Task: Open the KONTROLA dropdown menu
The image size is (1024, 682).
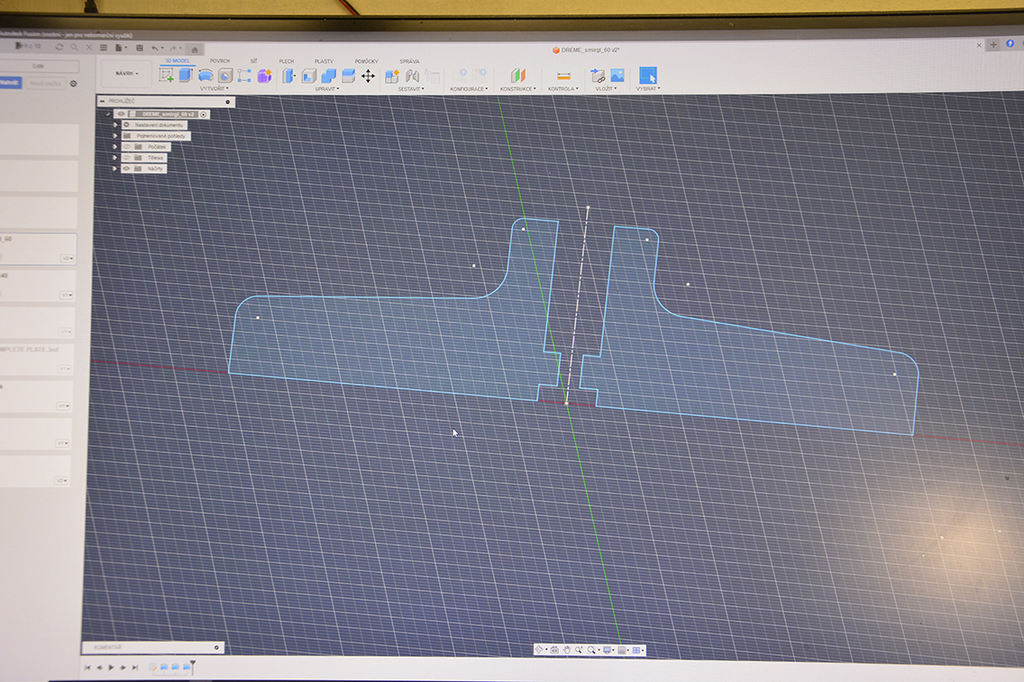Action: tap(563, 89)
